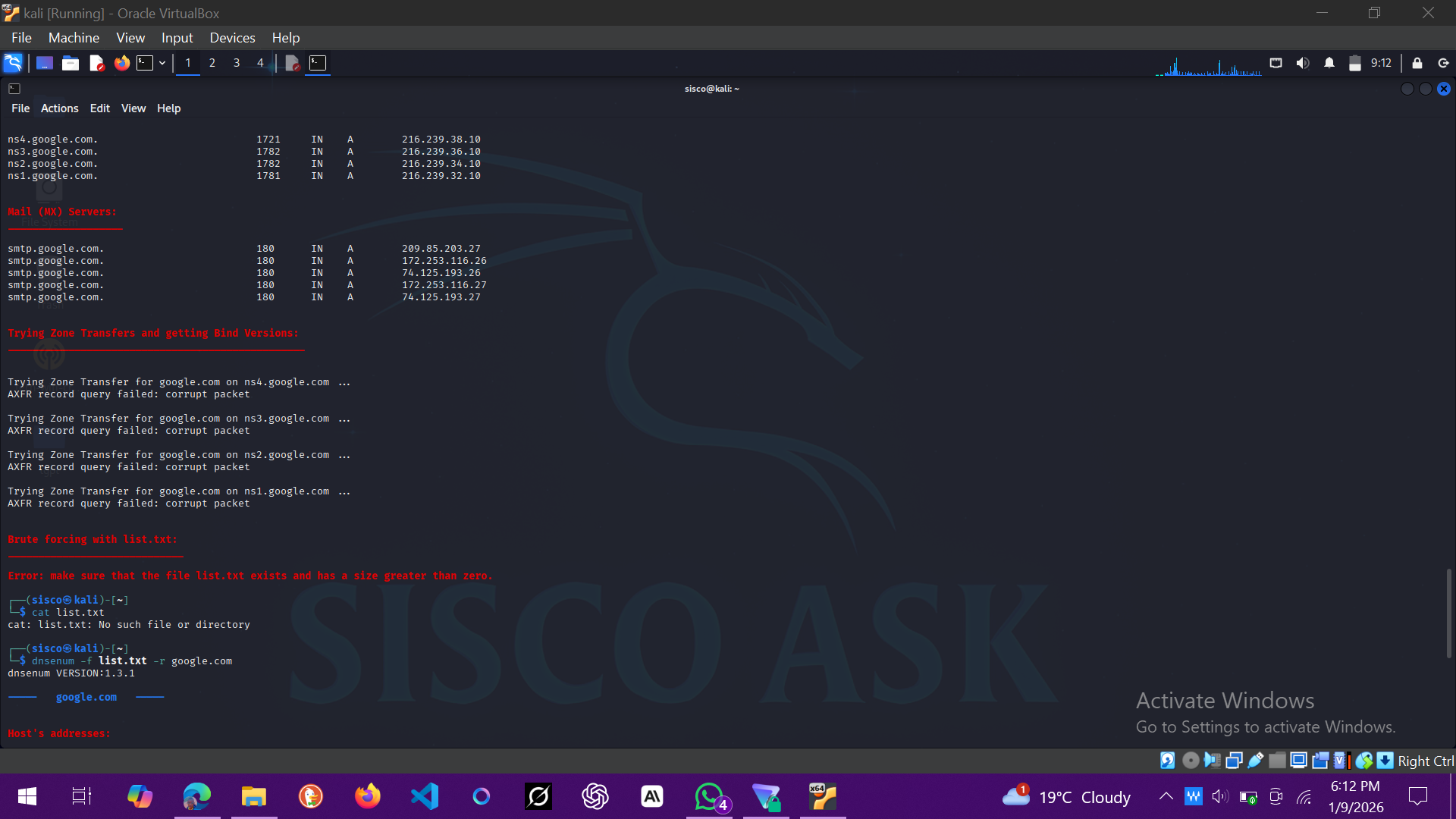Open VirtualBox Machine menu
The height and width of the screenshot is (819, 1456).
74,38
